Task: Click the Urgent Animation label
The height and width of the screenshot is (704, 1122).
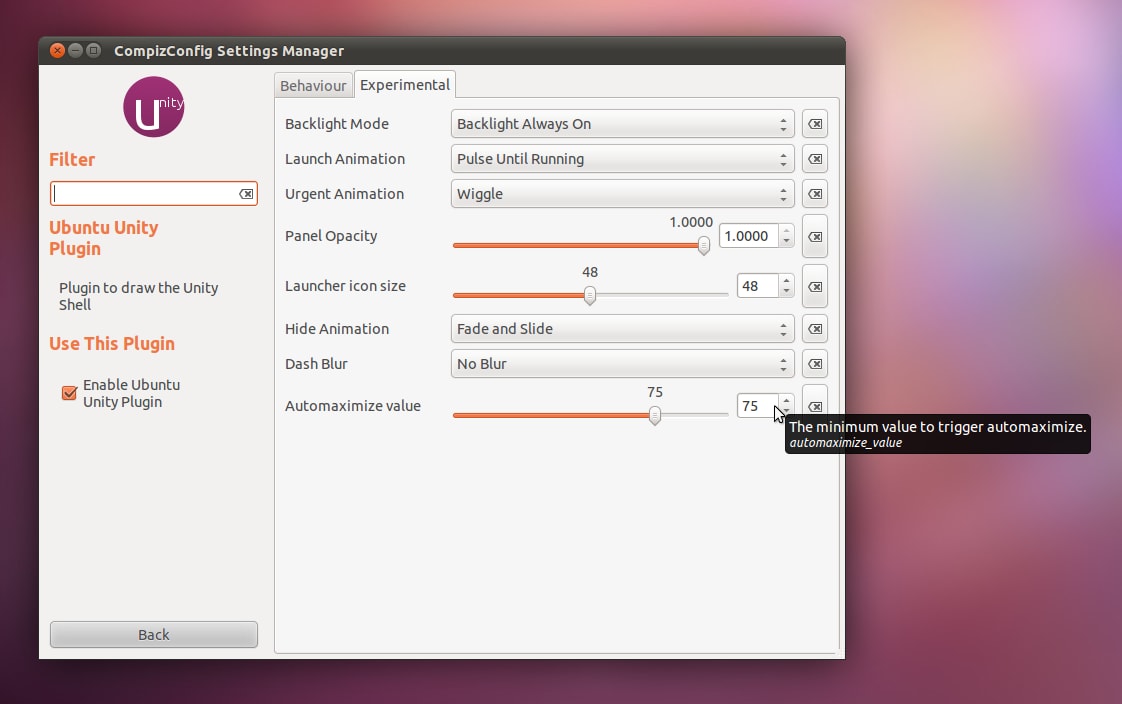Action: point(344,194)
